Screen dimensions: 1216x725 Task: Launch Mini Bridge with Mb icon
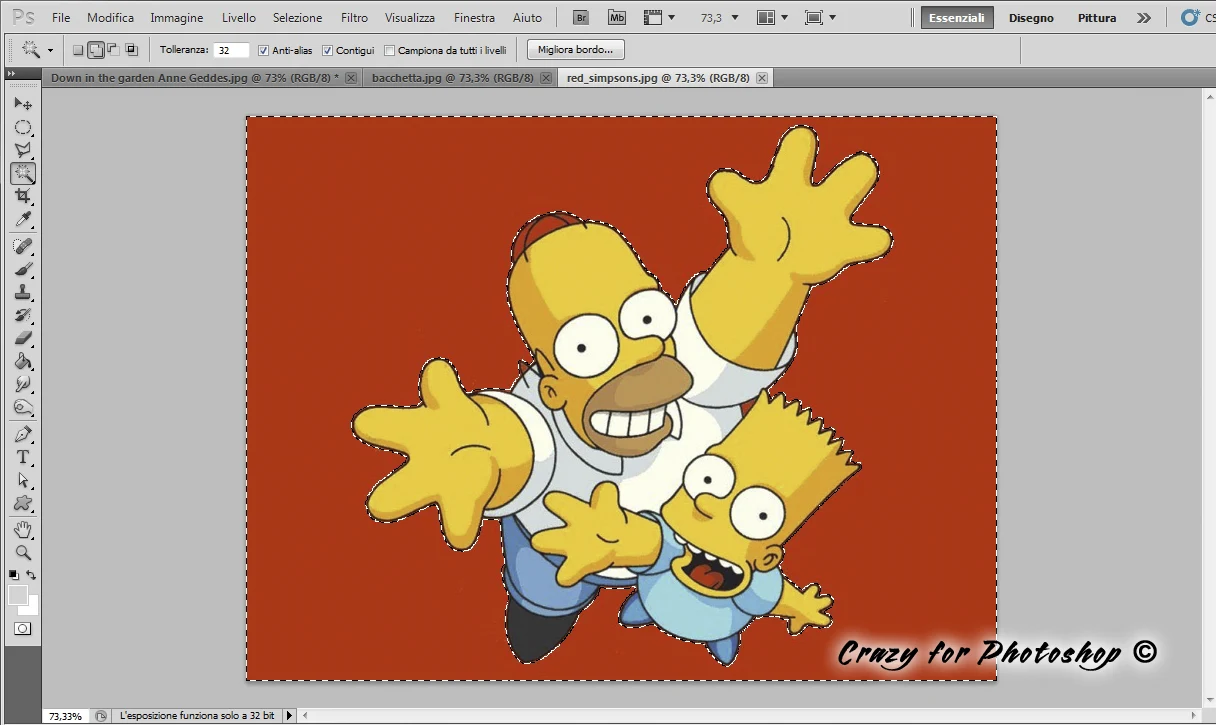coord(617,17)
